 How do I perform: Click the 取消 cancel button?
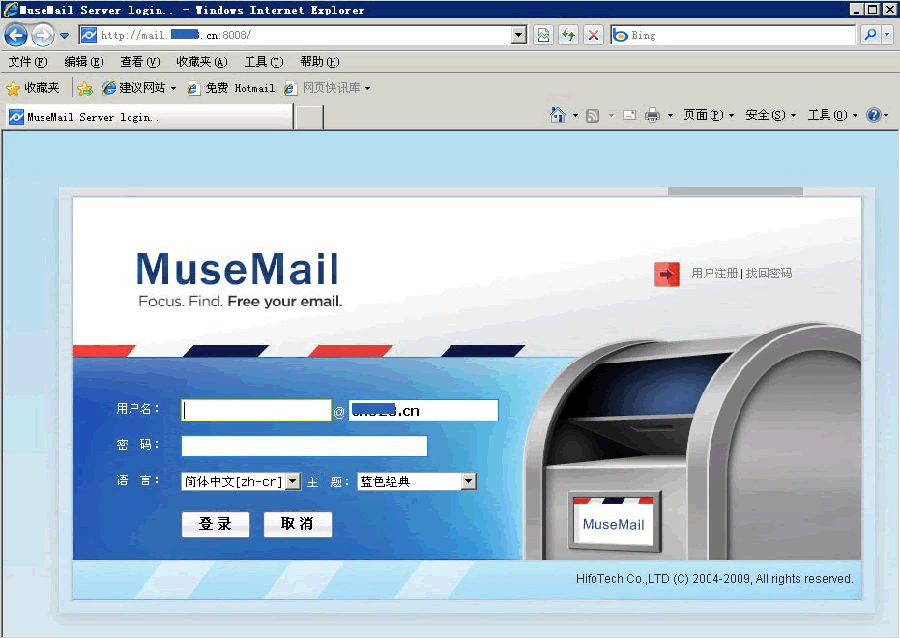pyautogui.click(x=297, y=524)
